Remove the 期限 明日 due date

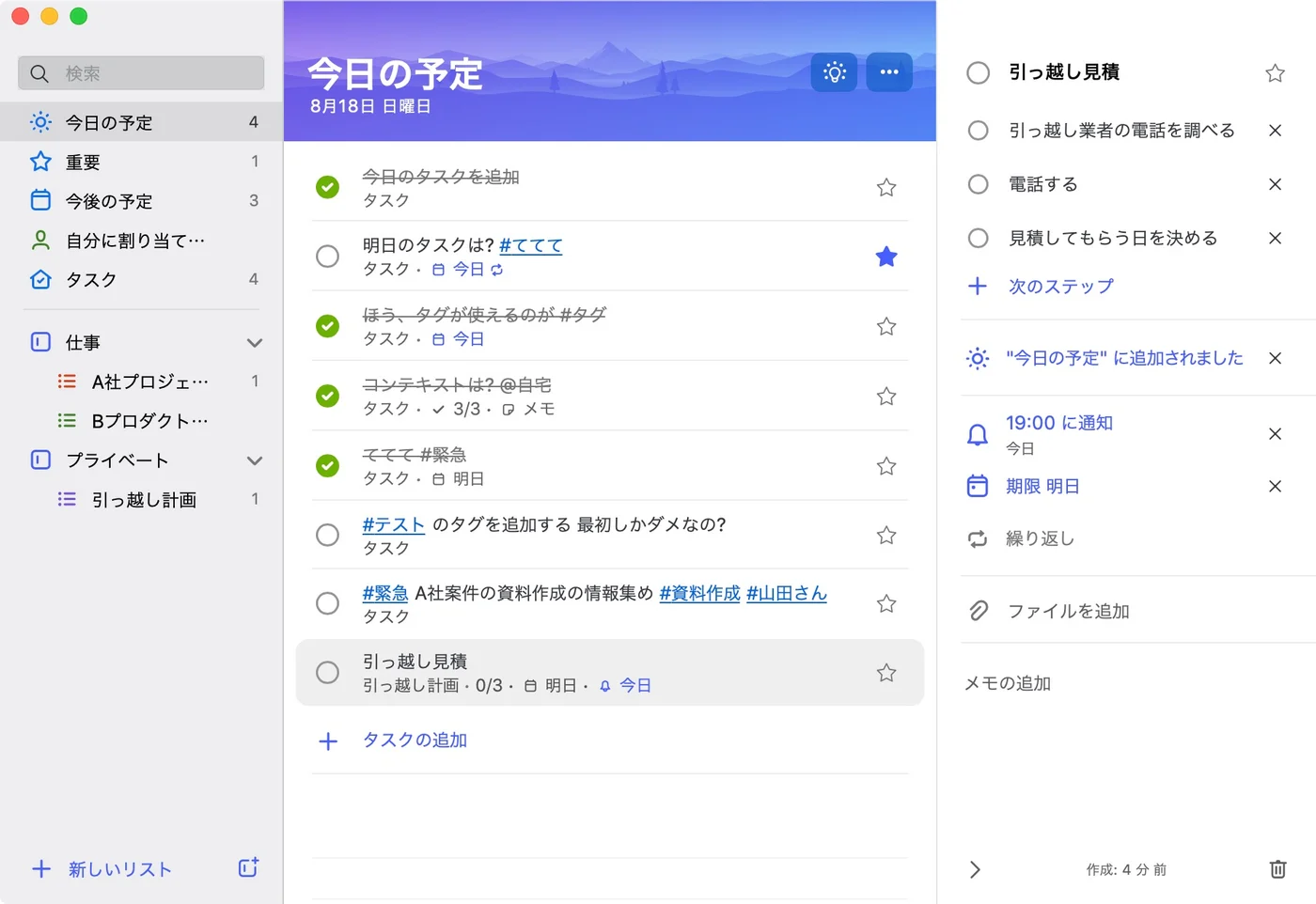(1275, 487)
